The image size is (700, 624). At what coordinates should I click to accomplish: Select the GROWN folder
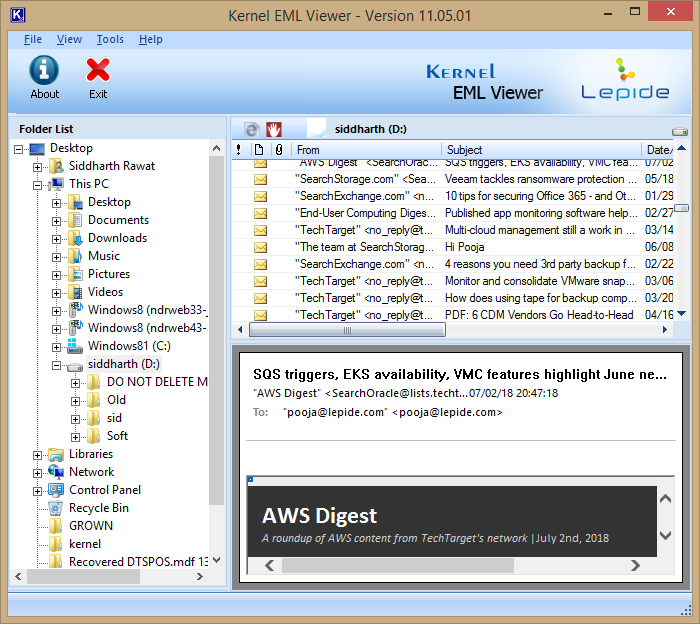(91, 526)
